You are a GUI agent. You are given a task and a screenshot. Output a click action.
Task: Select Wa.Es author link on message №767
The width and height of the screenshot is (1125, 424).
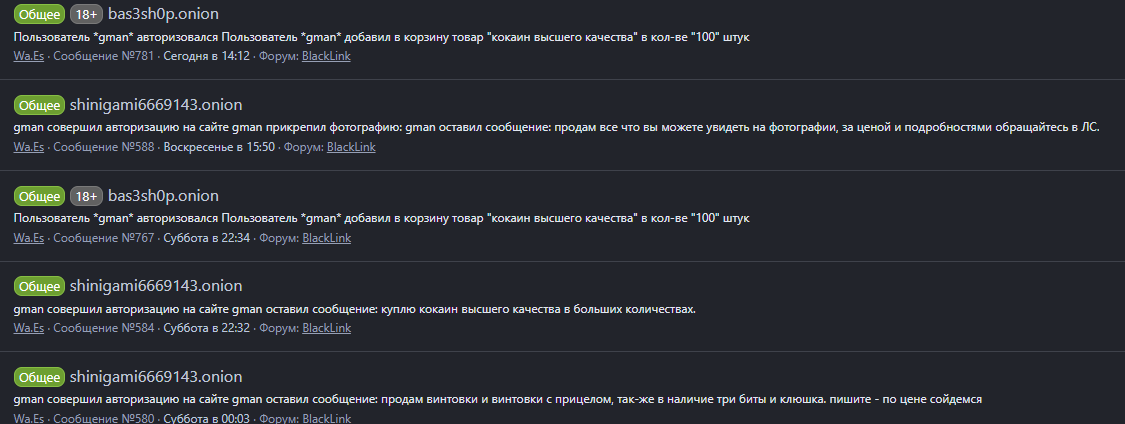[x=29, y=238]
